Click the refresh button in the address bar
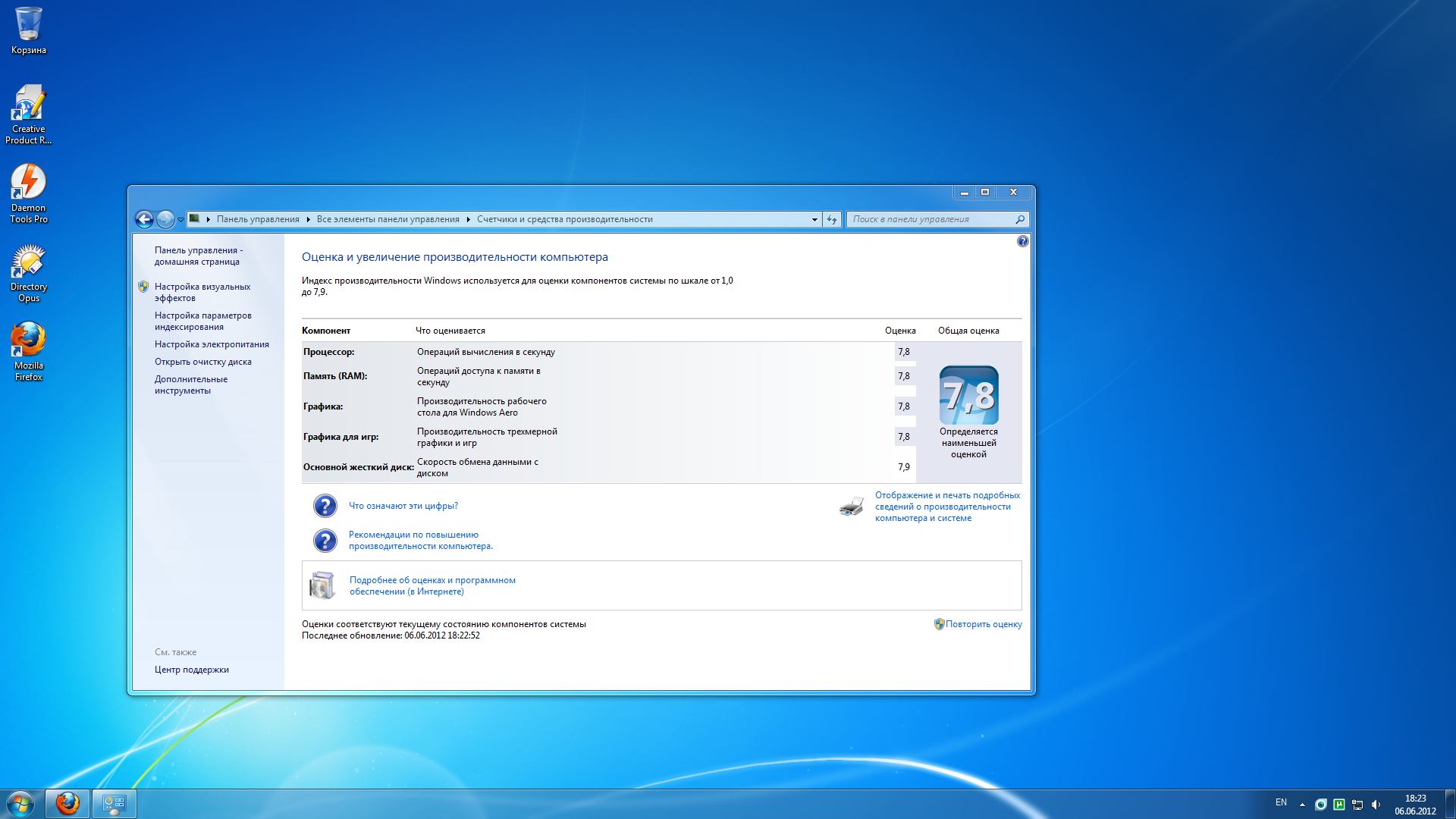The height and width of the screenshot is (819, 1456). pos(832,219)
